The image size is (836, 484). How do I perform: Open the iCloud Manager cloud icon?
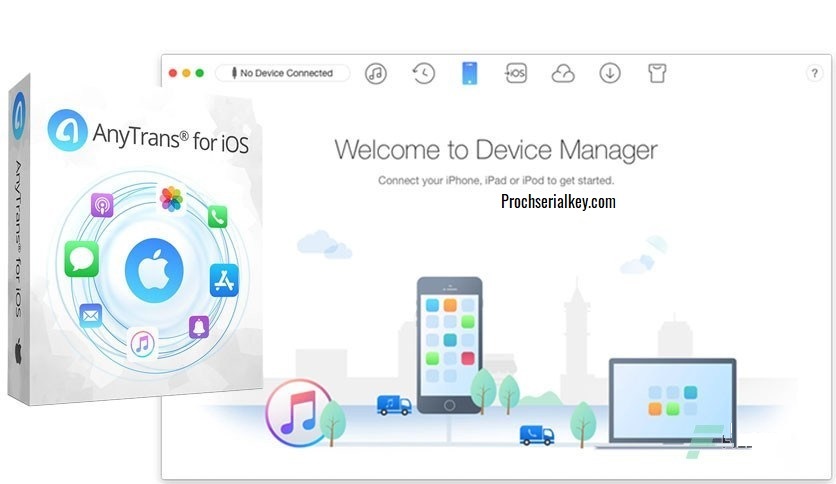pos(563,74)
